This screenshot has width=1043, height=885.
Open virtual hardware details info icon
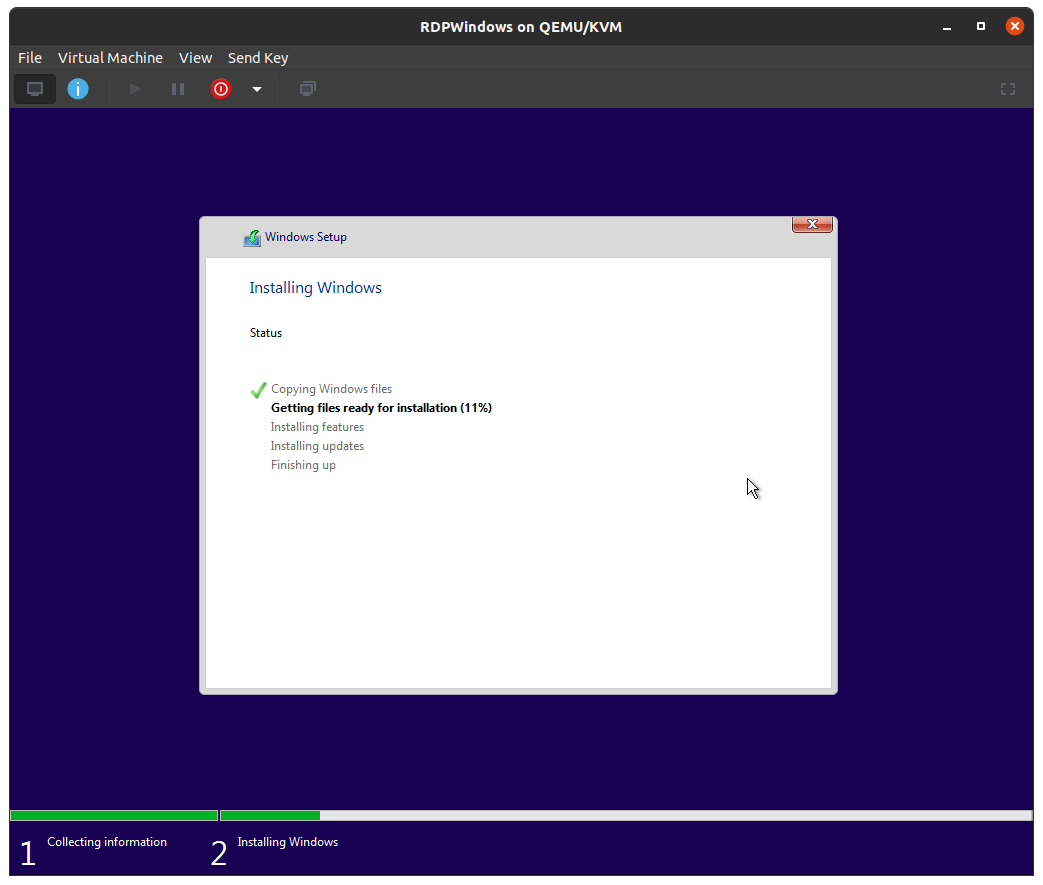tap(78, 89)
